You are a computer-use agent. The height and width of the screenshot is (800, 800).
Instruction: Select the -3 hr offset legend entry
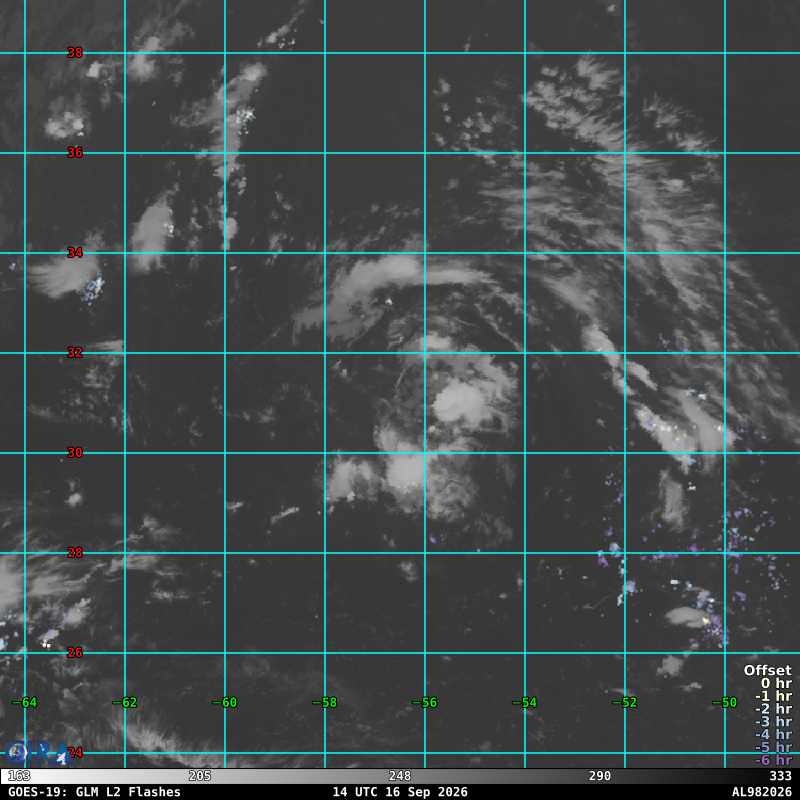tap(773, 721)
